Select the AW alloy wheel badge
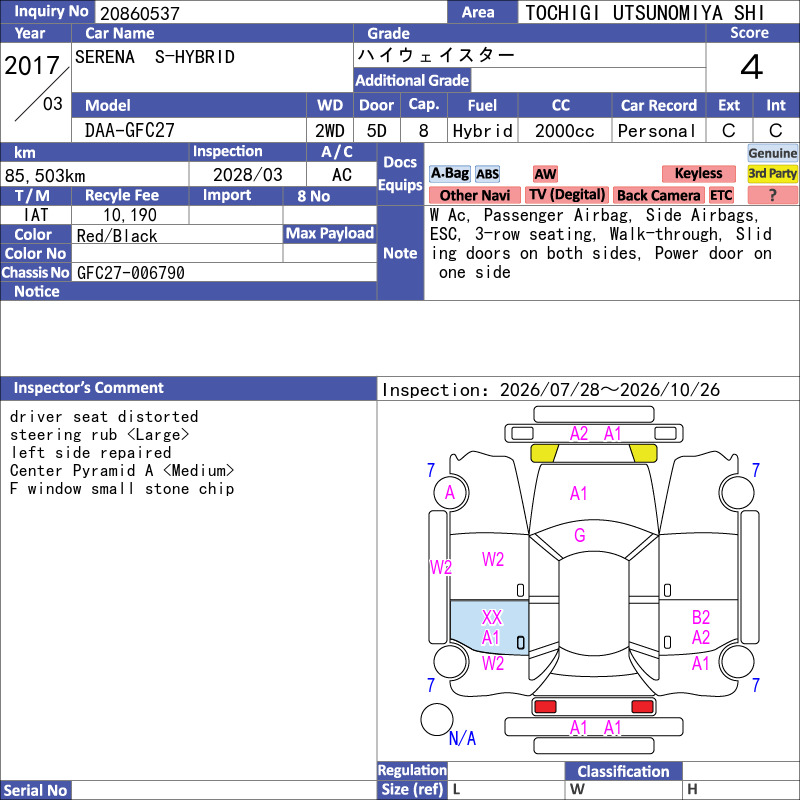 (x=545, y=174)
